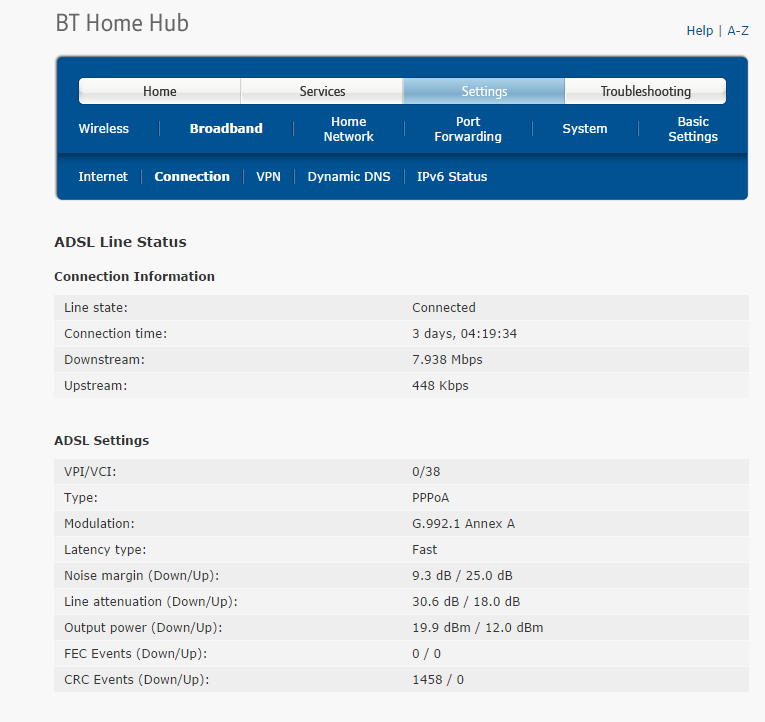Click the 'Output power (Down/Up):' label
Image resolution: width=765 pixels, height=722 pixels.
[x=143, y=627]
